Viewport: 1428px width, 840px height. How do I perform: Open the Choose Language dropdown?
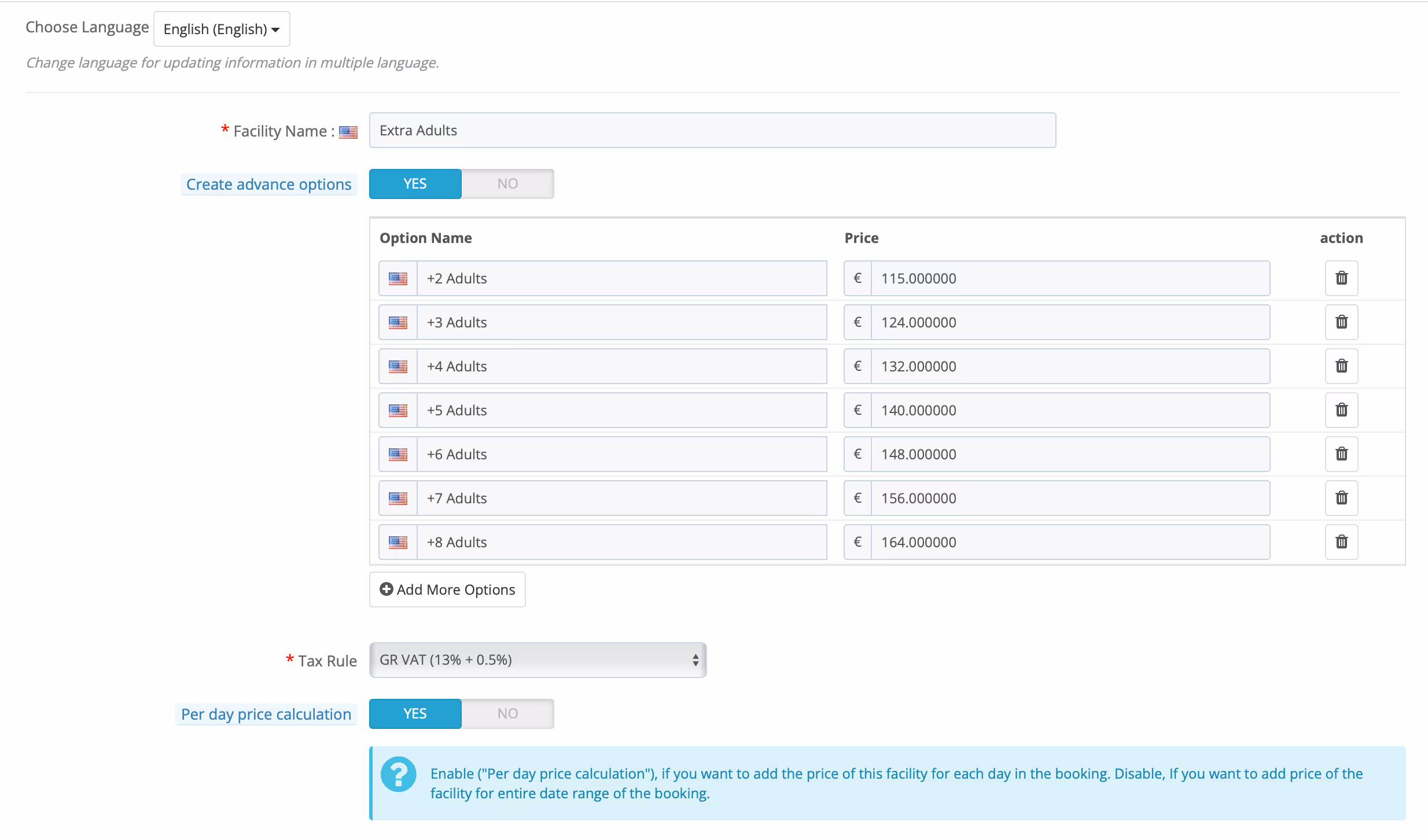click(222, 29)
